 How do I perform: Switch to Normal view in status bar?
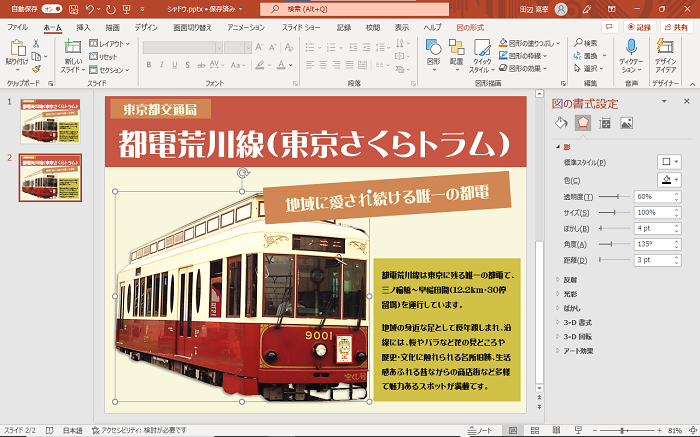pos(513,430)
